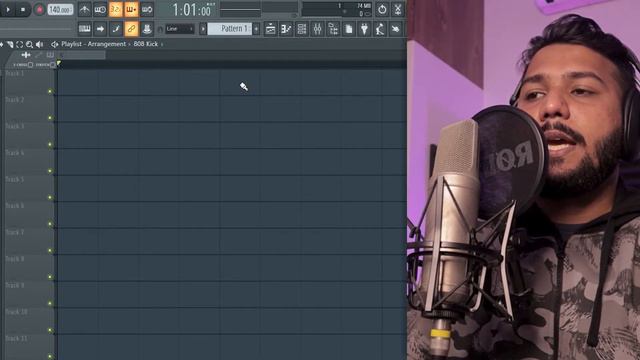Add a new pattern with the plus button
Screen dimensions: 640x360
point(256,29)
